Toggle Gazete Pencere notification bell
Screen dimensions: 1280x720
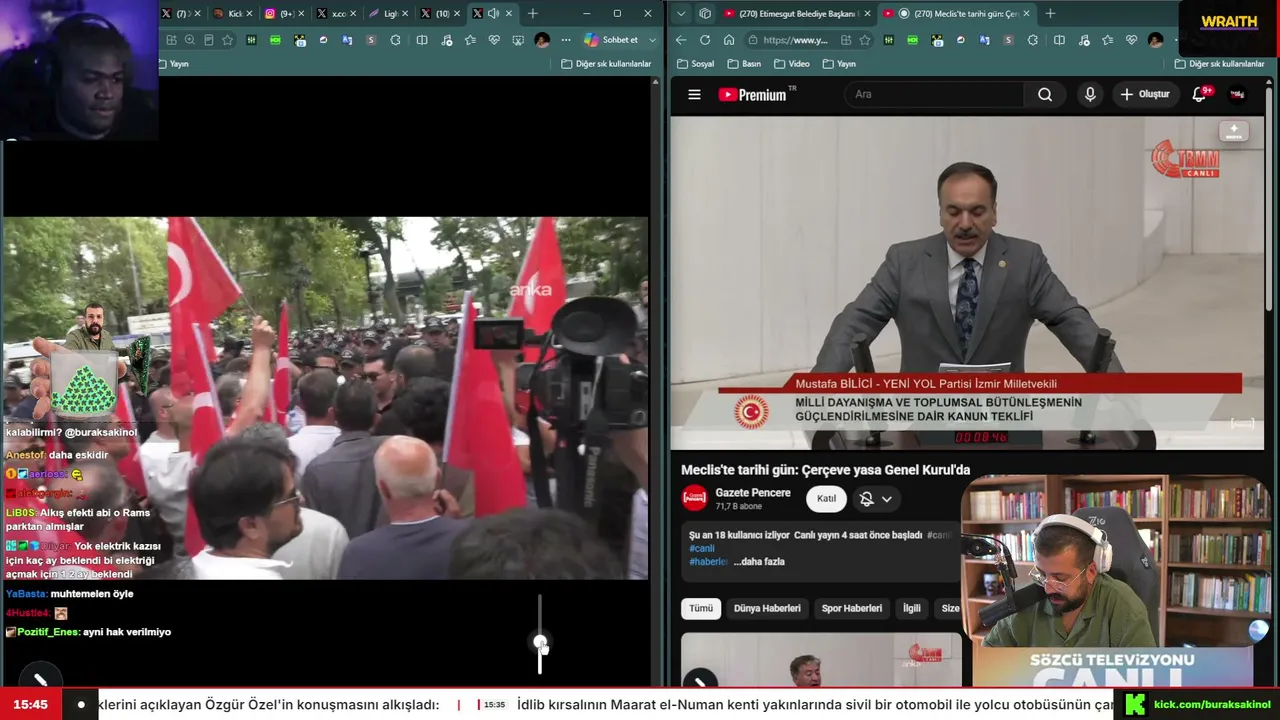[867, 499]
